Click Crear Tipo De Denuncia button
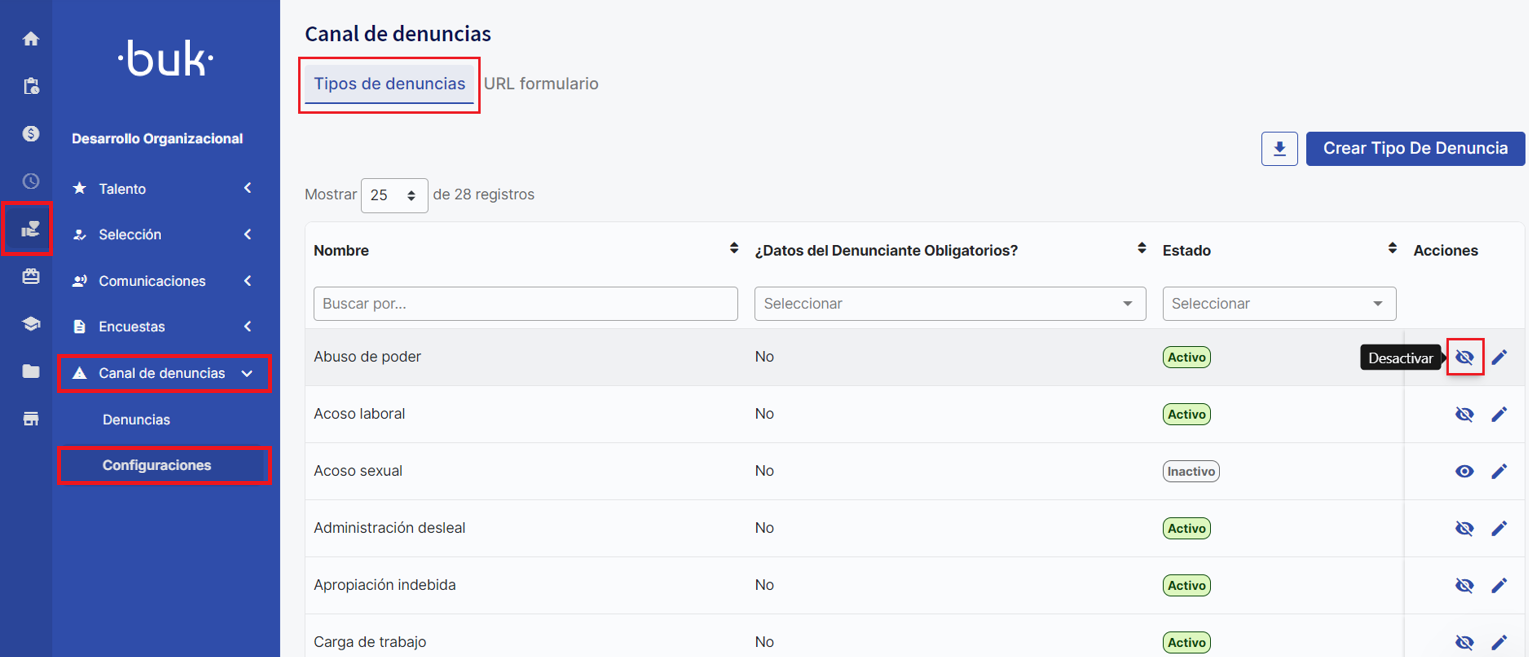This screenshot has width=1529, height=657. pyautogui.click(x=1414, y=148)
